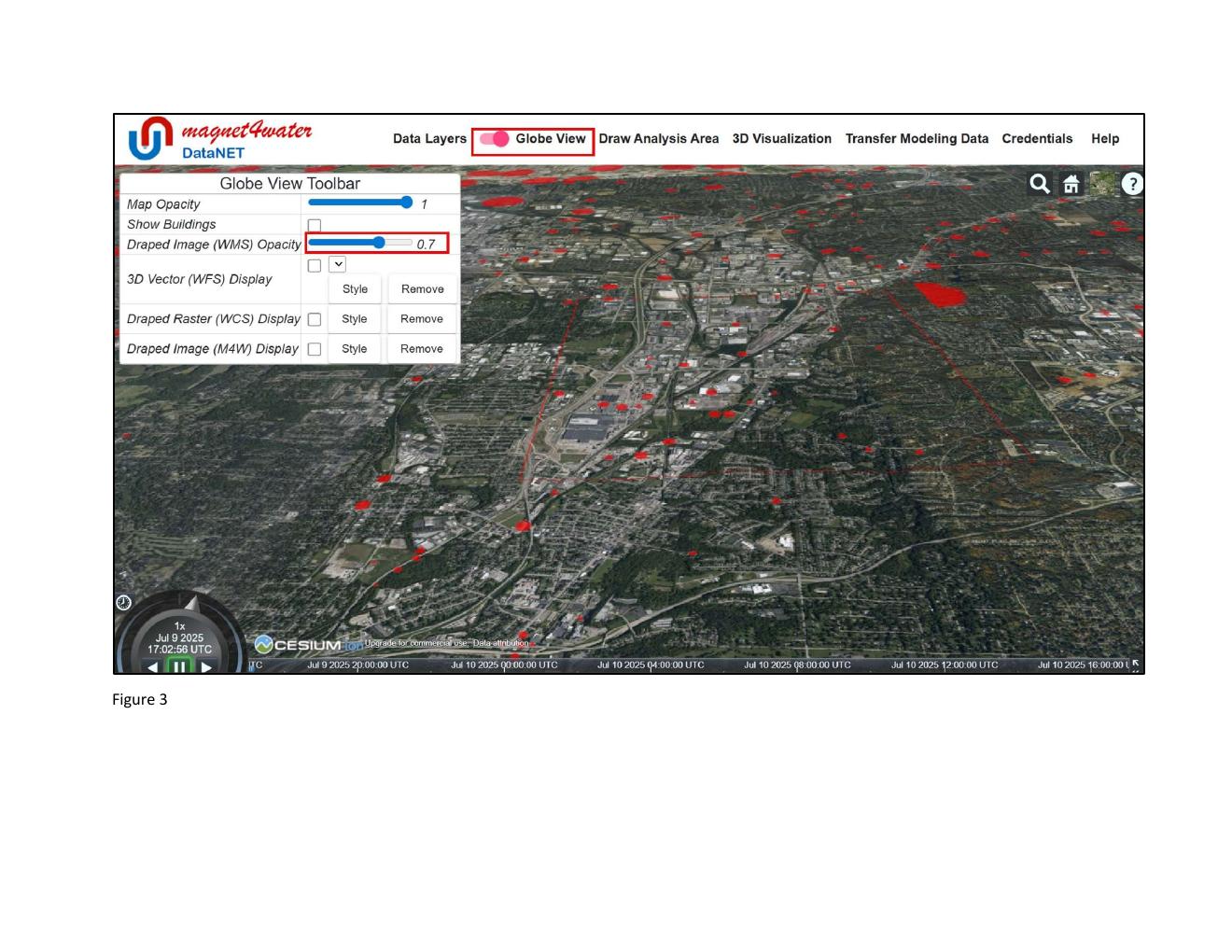Click the Cesium ion logo
Viewport: 1232px width, 952px height.
click(307, 645)
